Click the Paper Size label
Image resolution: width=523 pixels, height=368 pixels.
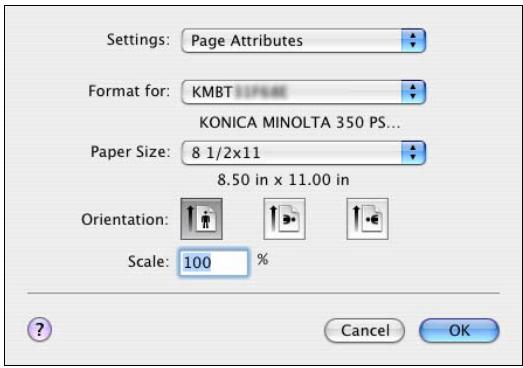point(130,152)
